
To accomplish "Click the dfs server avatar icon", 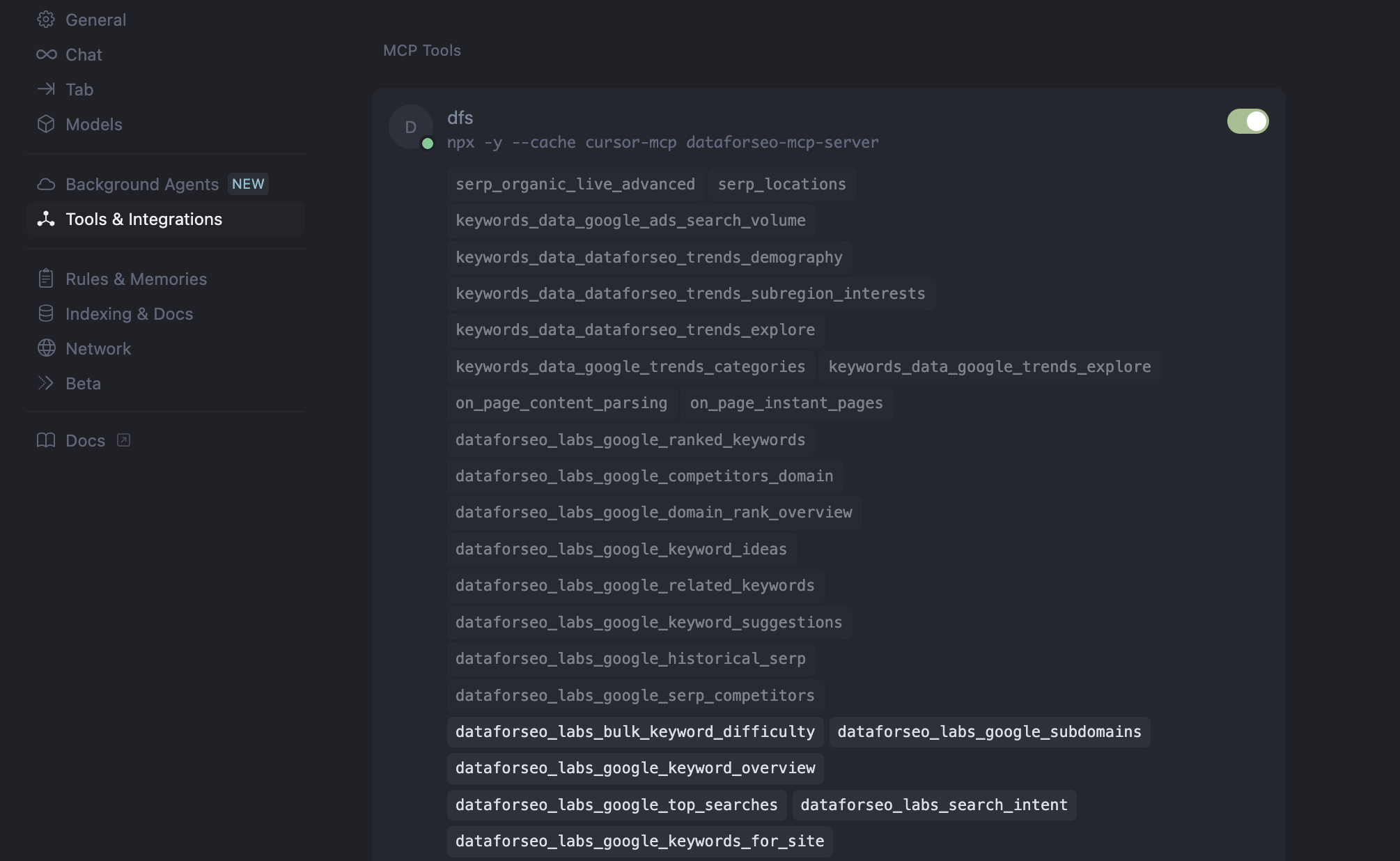I will tap(411, 127).
